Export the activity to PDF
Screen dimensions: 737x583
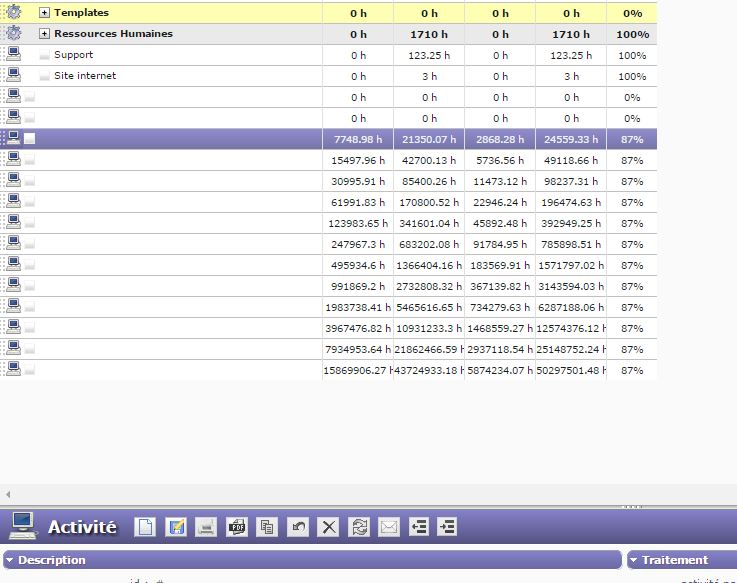point(237,527)
